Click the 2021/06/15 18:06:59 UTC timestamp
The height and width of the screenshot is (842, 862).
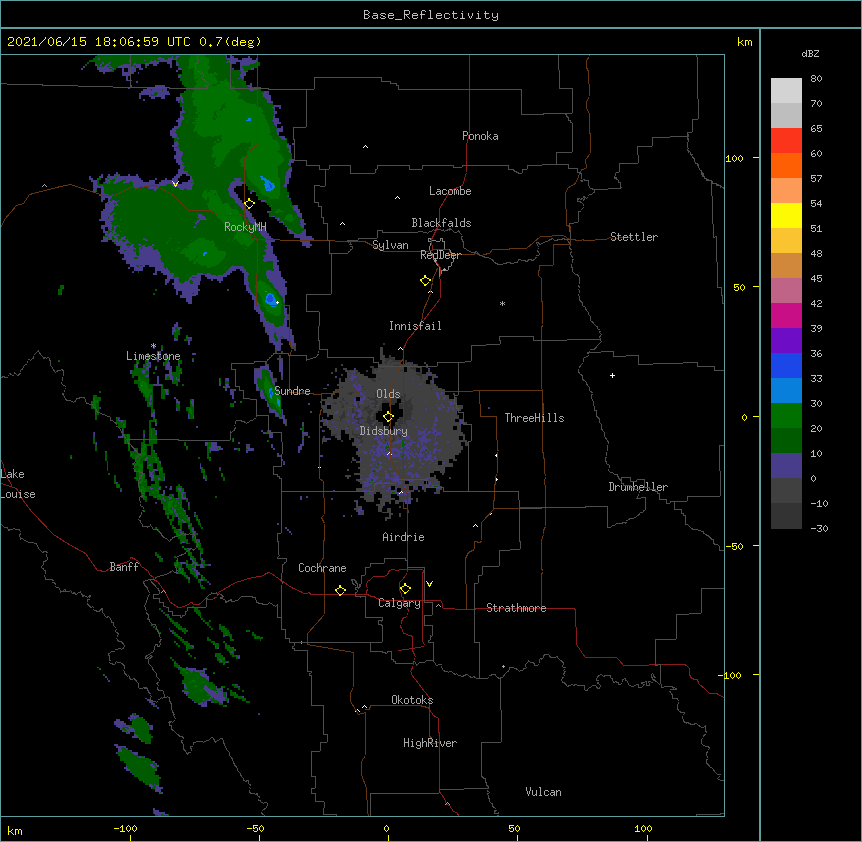(99, 42)
